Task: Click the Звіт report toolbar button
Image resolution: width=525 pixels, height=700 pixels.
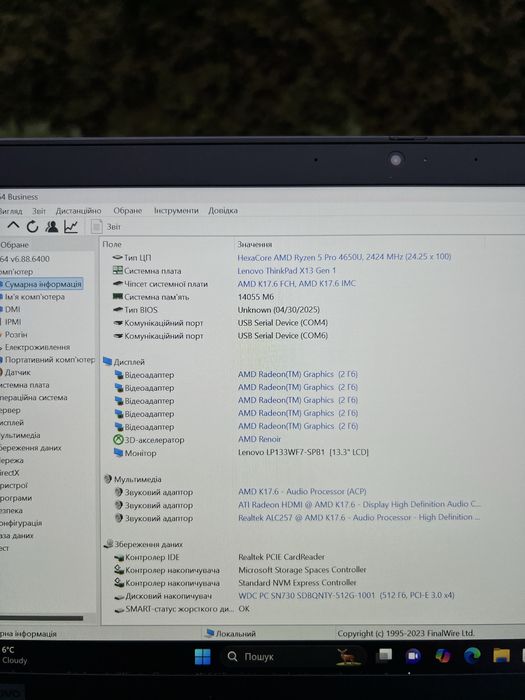Action: click(106, 227)
